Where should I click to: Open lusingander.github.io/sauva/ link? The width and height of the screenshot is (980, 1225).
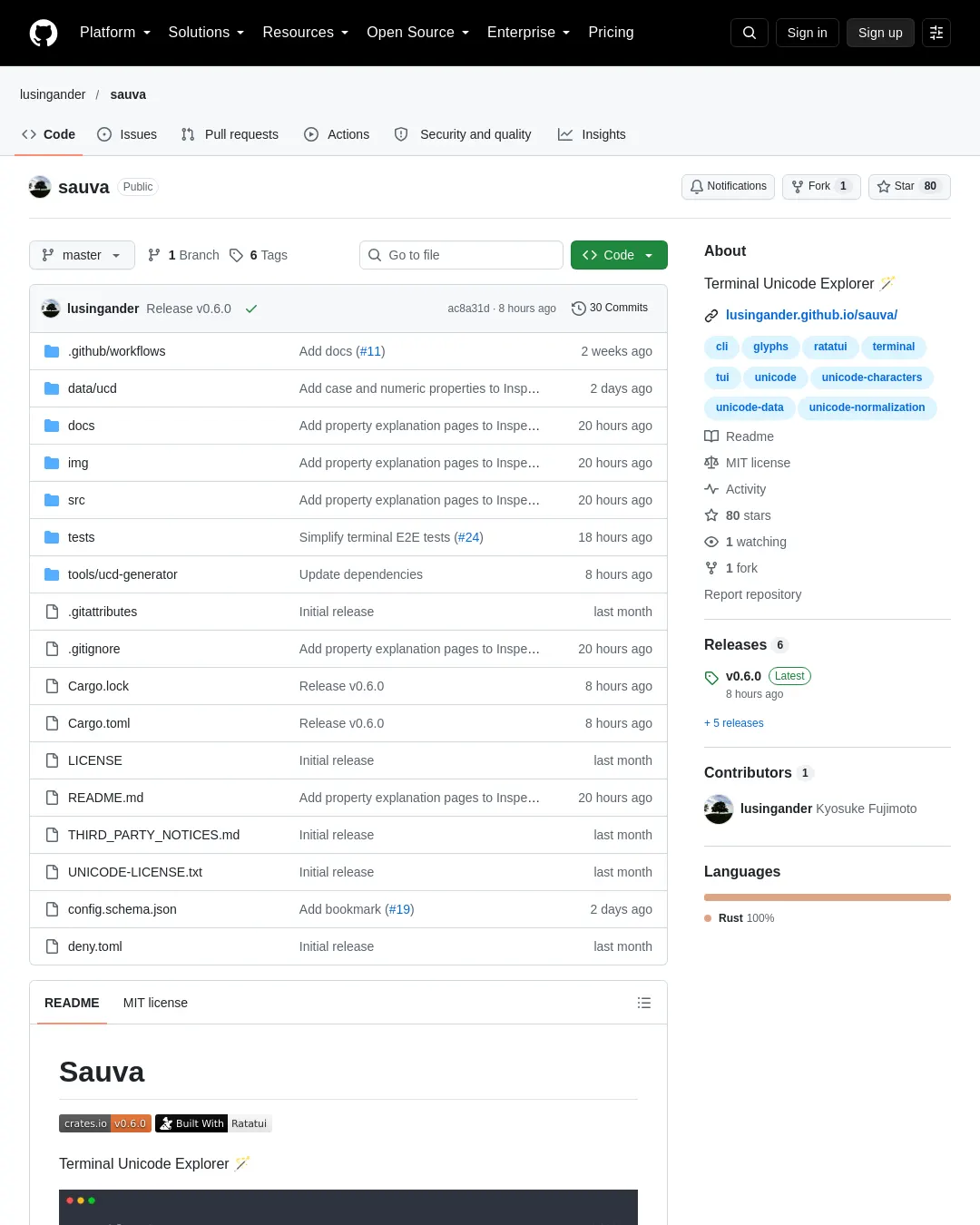pos(811,315)
